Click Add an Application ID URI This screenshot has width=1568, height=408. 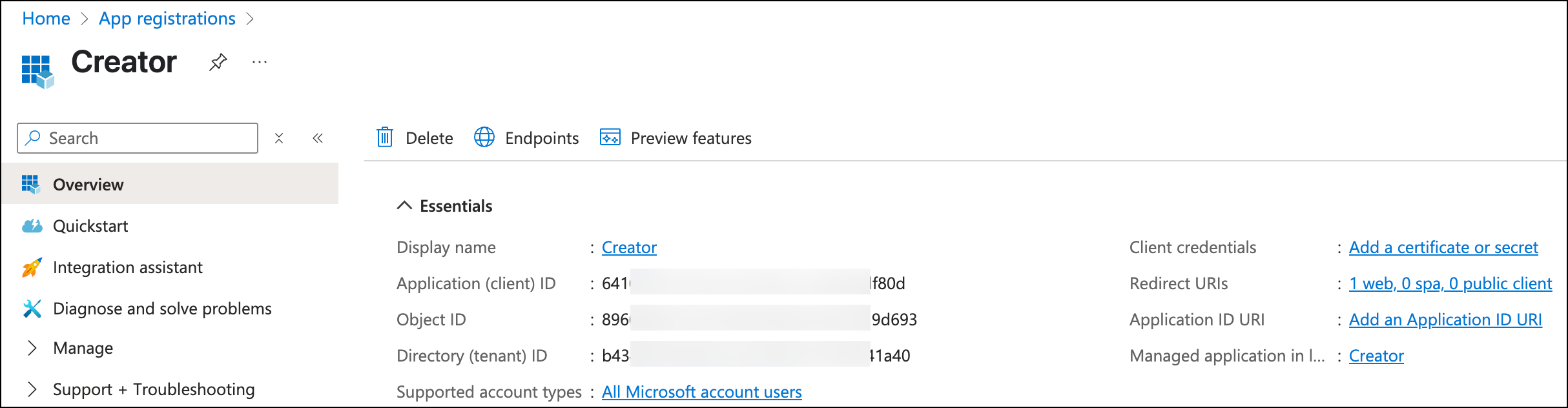coord(1445,320)
